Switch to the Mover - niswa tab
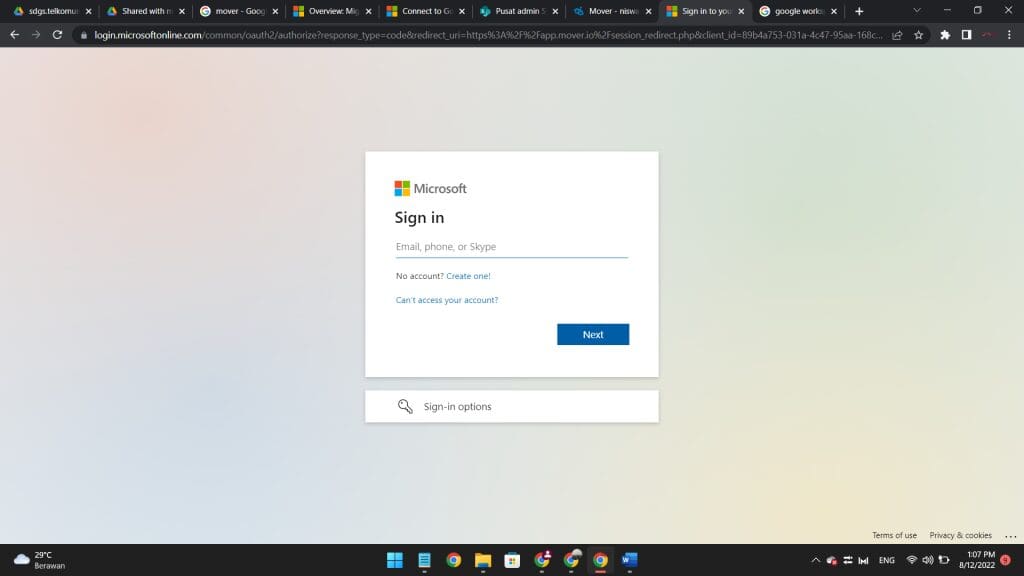This screenshot has height=576, width=1024. [x=612, y=11]
